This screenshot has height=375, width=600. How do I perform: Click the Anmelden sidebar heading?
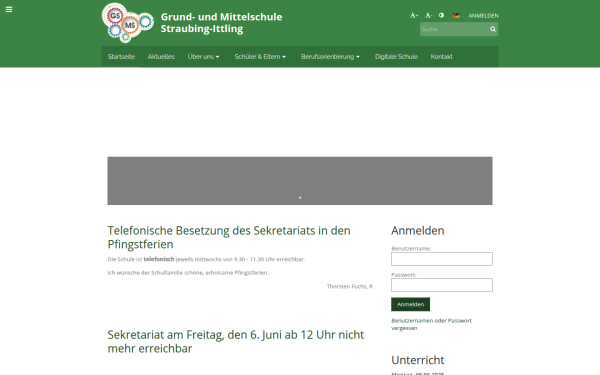coord(417,230)
